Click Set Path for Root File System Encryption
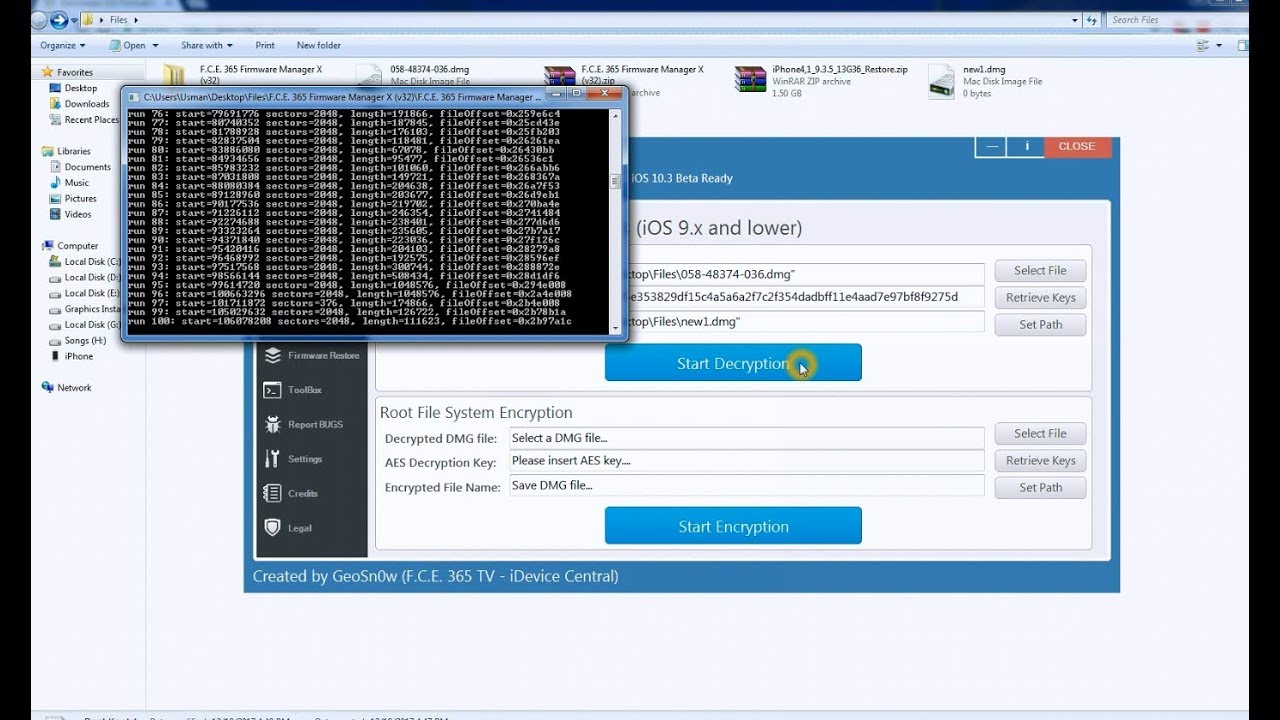1280x720 pixels. [1040, 487]
